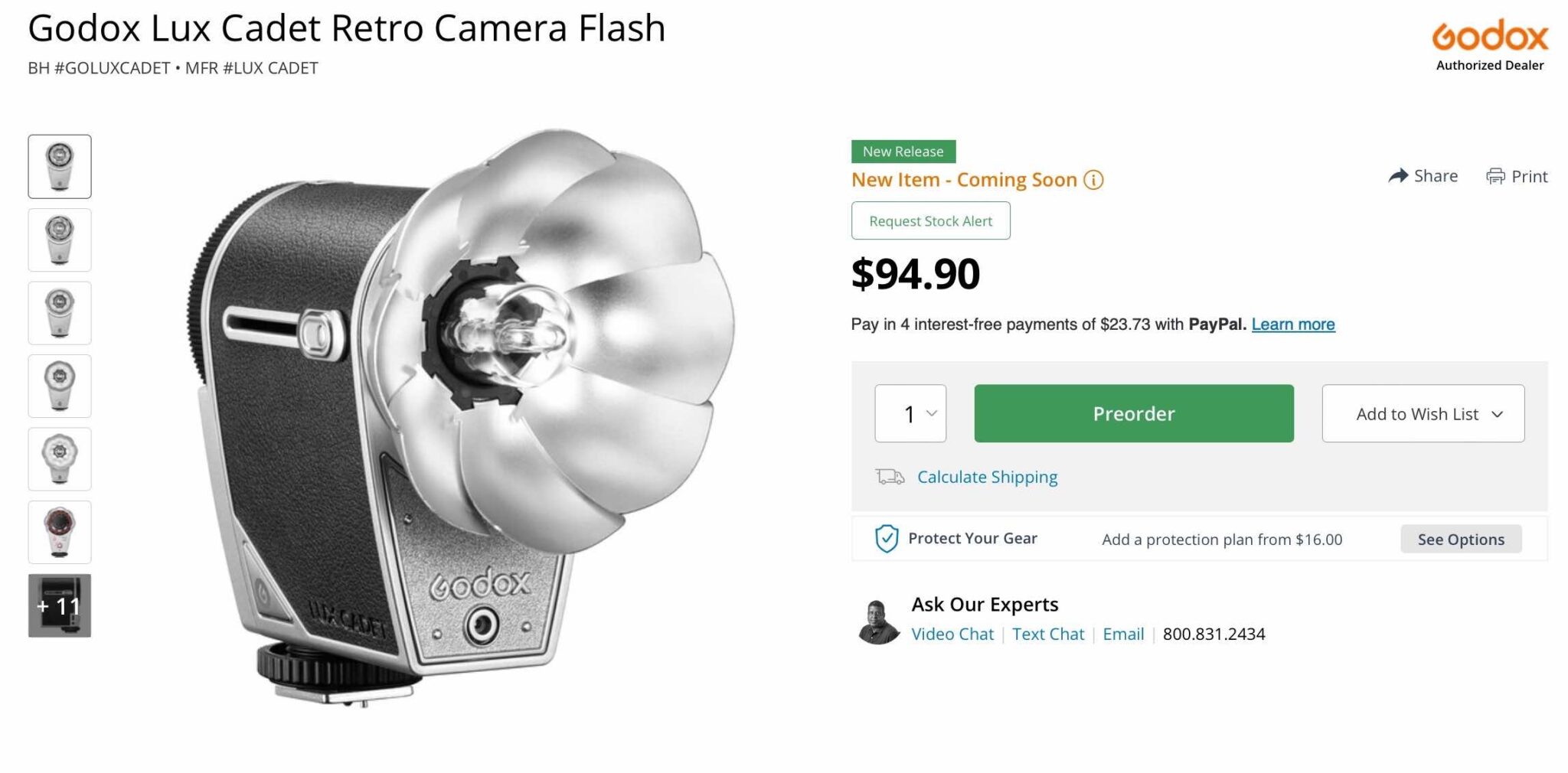
Task: Open the info tooltip next to Coming Soon
Action: pyautogui.click(x=1093, y=180)
